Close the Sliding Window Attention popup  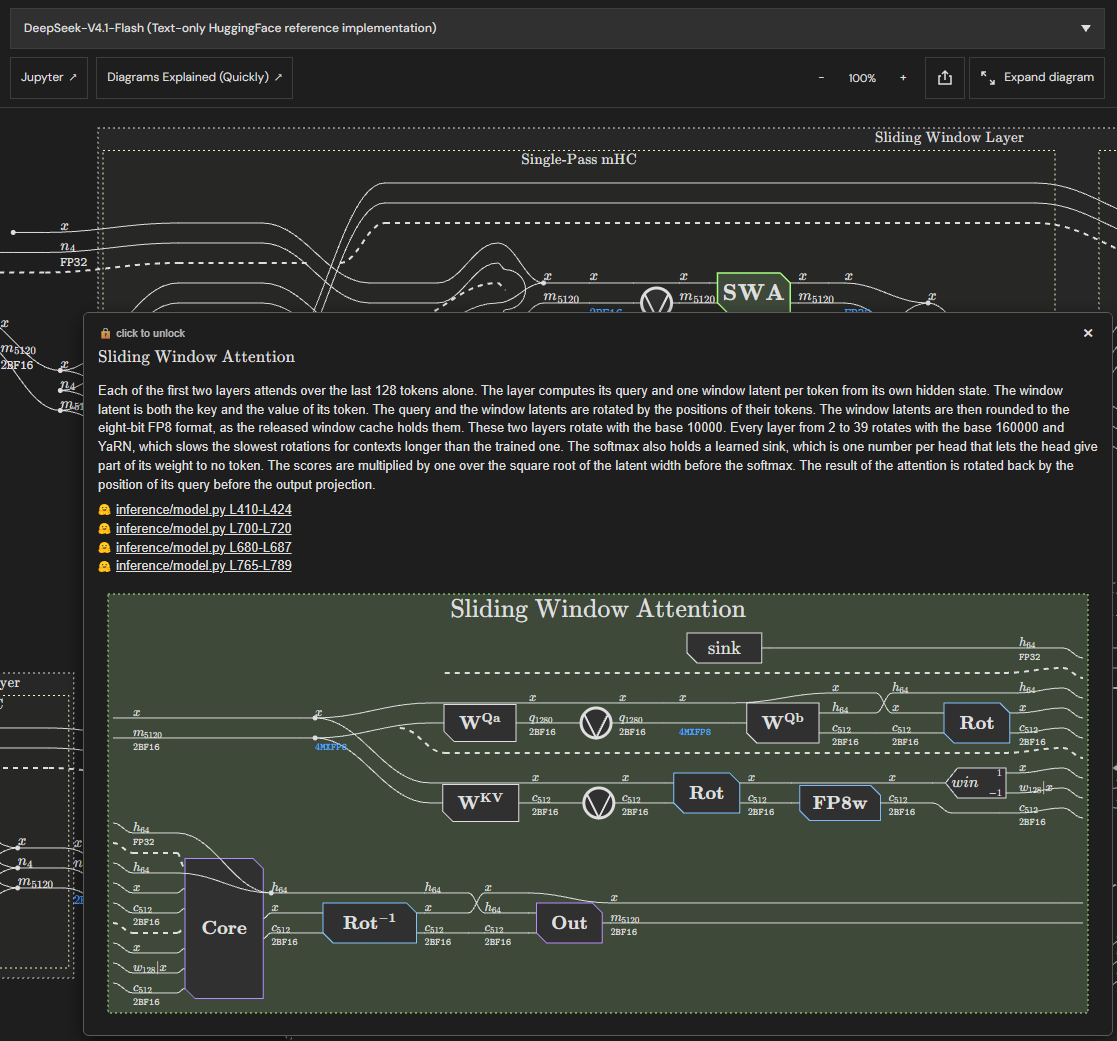click(1088, 333)
